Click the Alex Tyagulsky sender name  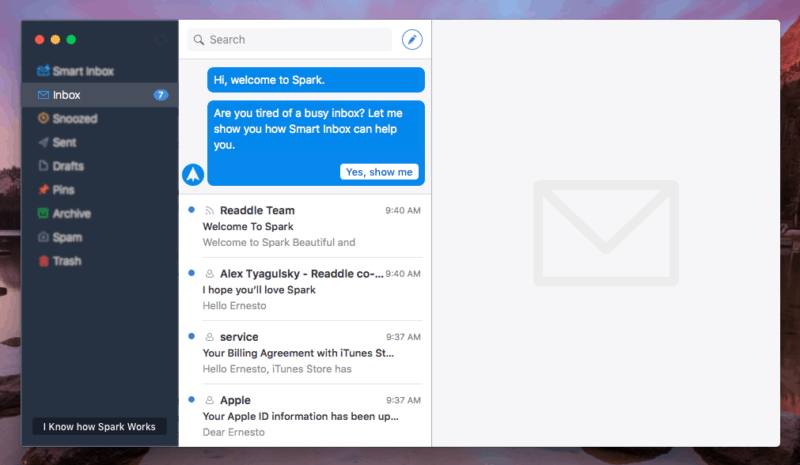[302, 274]
